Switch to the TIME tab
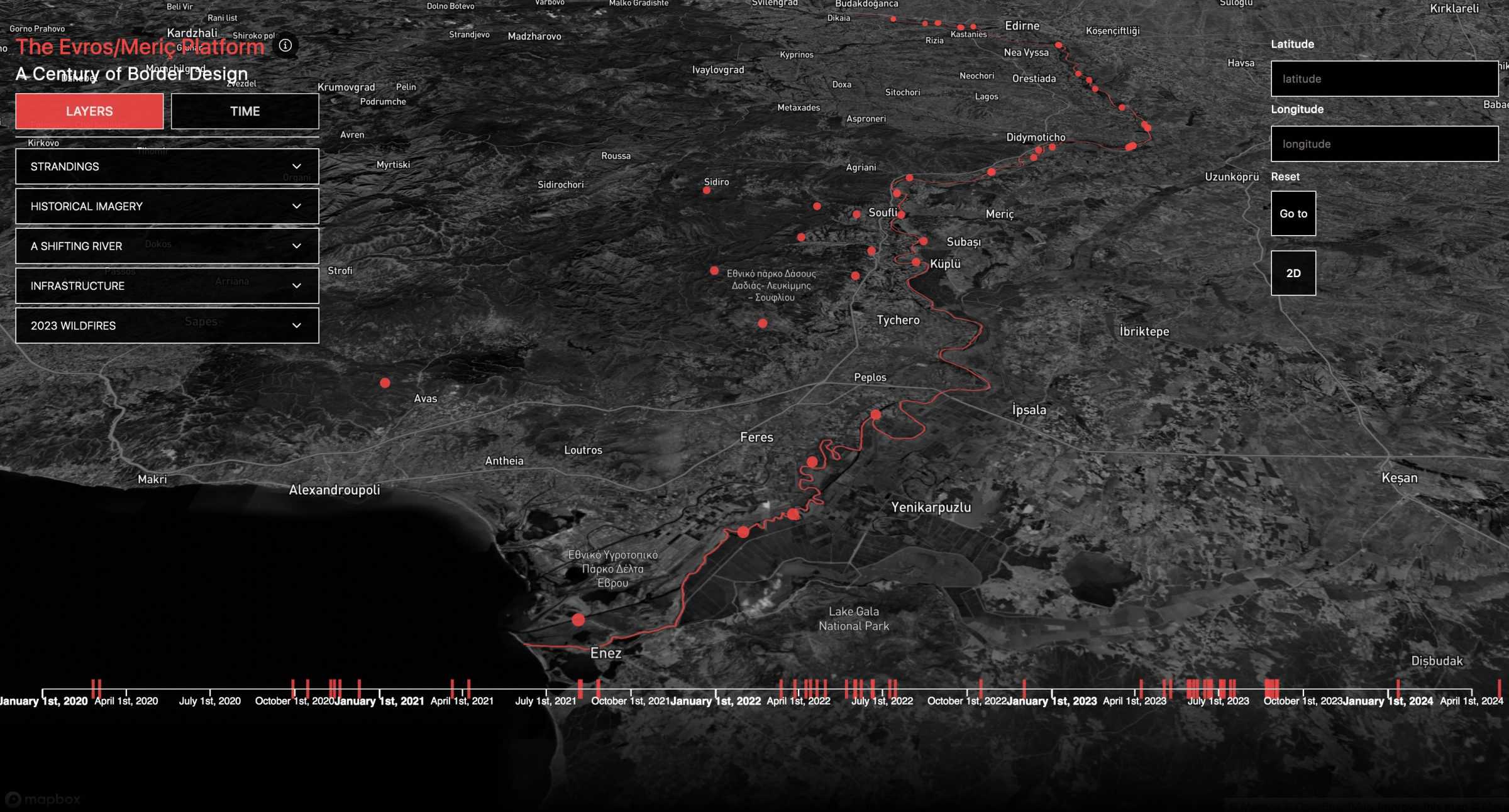This screenshot has width=1509, height=812. point(245,111)
